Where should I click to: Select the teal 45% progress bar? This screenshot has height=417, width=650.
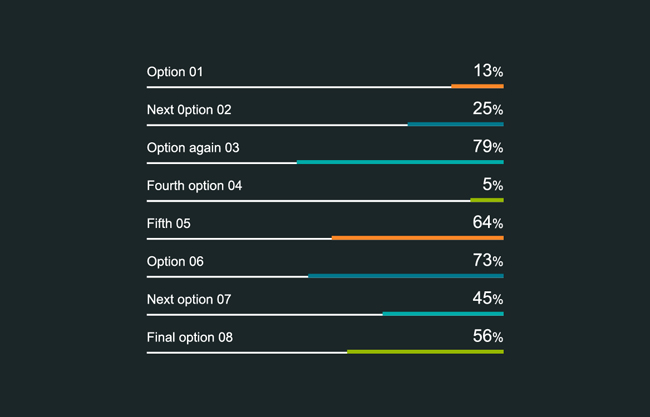(x=443, y=314)
